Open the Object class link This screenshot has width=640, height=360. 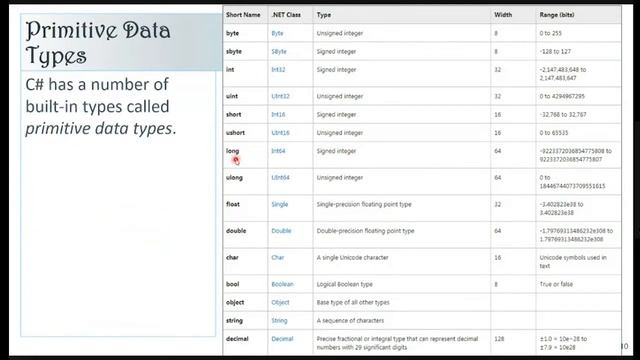click(x=280, y=302)
